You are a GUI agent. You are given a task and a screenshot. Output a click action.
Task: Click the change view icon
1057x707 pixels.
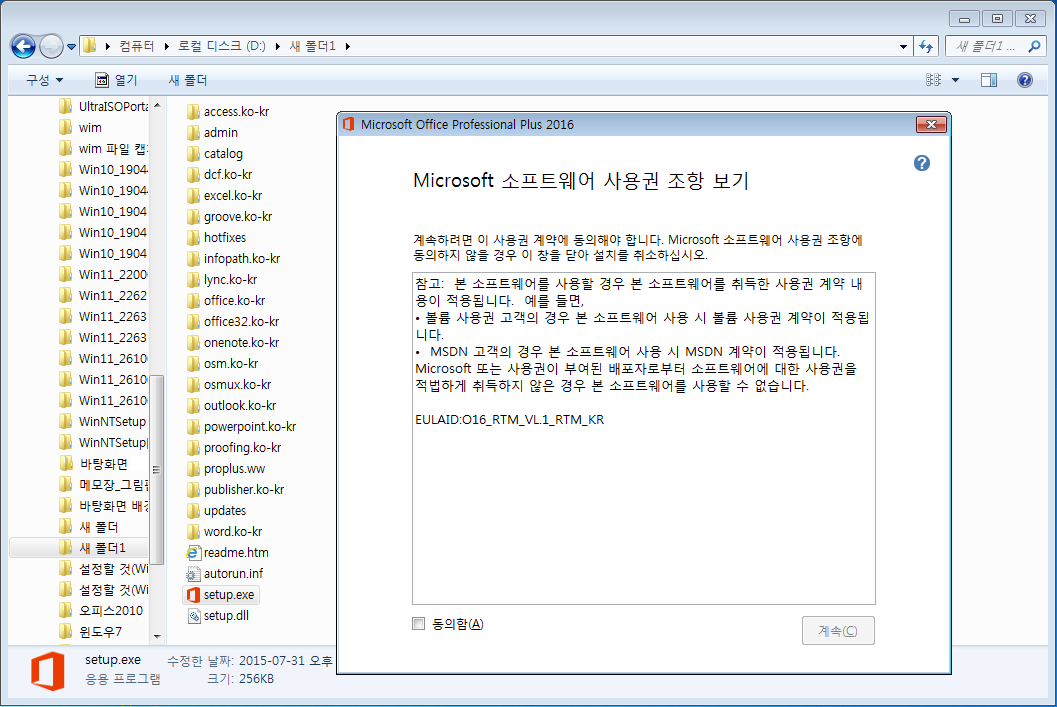click(x=934, y=80)
